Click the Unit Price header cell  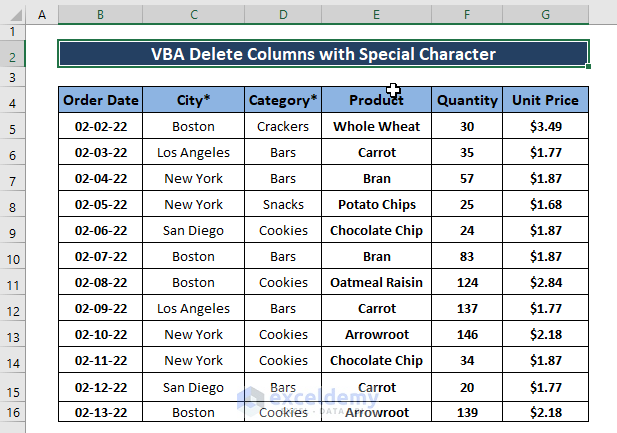(545, 100)
